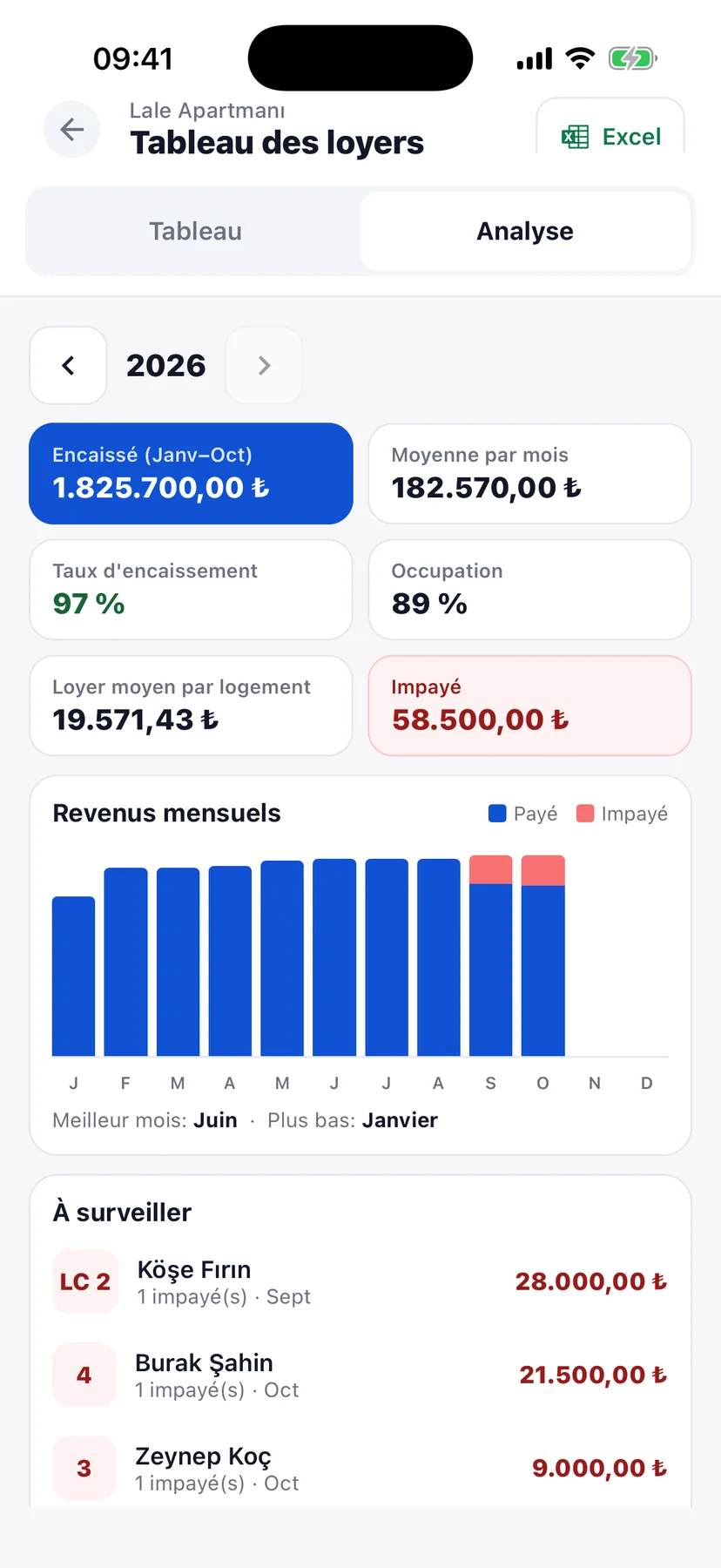Tap the Lale Apartmanı subtitle
The image size is (721, 1568).
[x=207, y=111]
